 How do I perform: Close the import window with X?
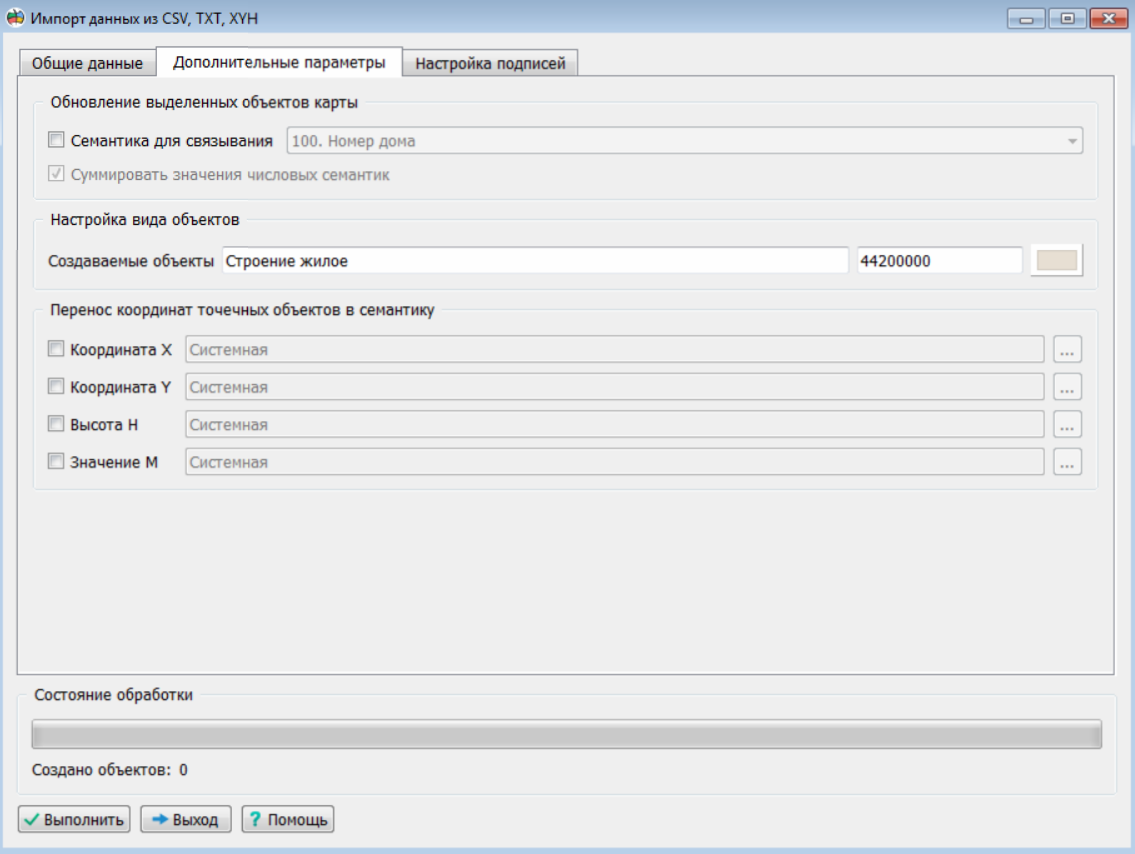1108,19
